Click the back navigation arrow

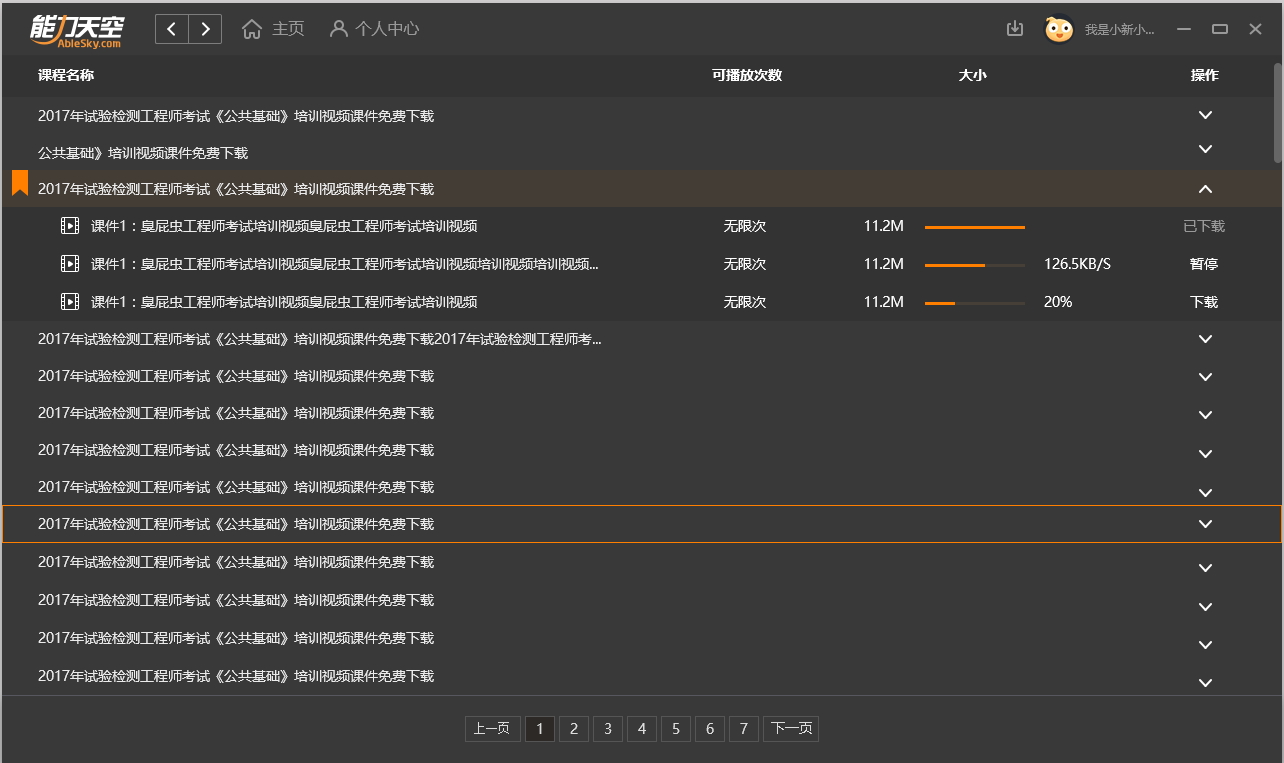click(172, 29)
